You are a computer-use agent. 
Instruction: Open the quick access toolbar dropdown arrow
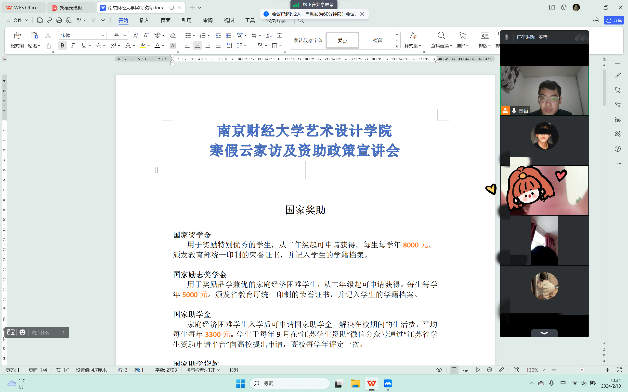click(103, 20)
